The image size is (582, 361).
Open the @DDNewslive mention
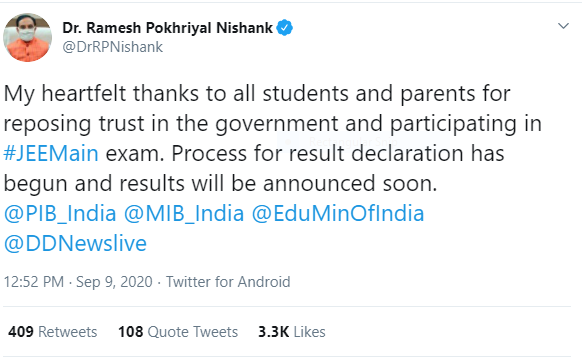coord(75,244)
